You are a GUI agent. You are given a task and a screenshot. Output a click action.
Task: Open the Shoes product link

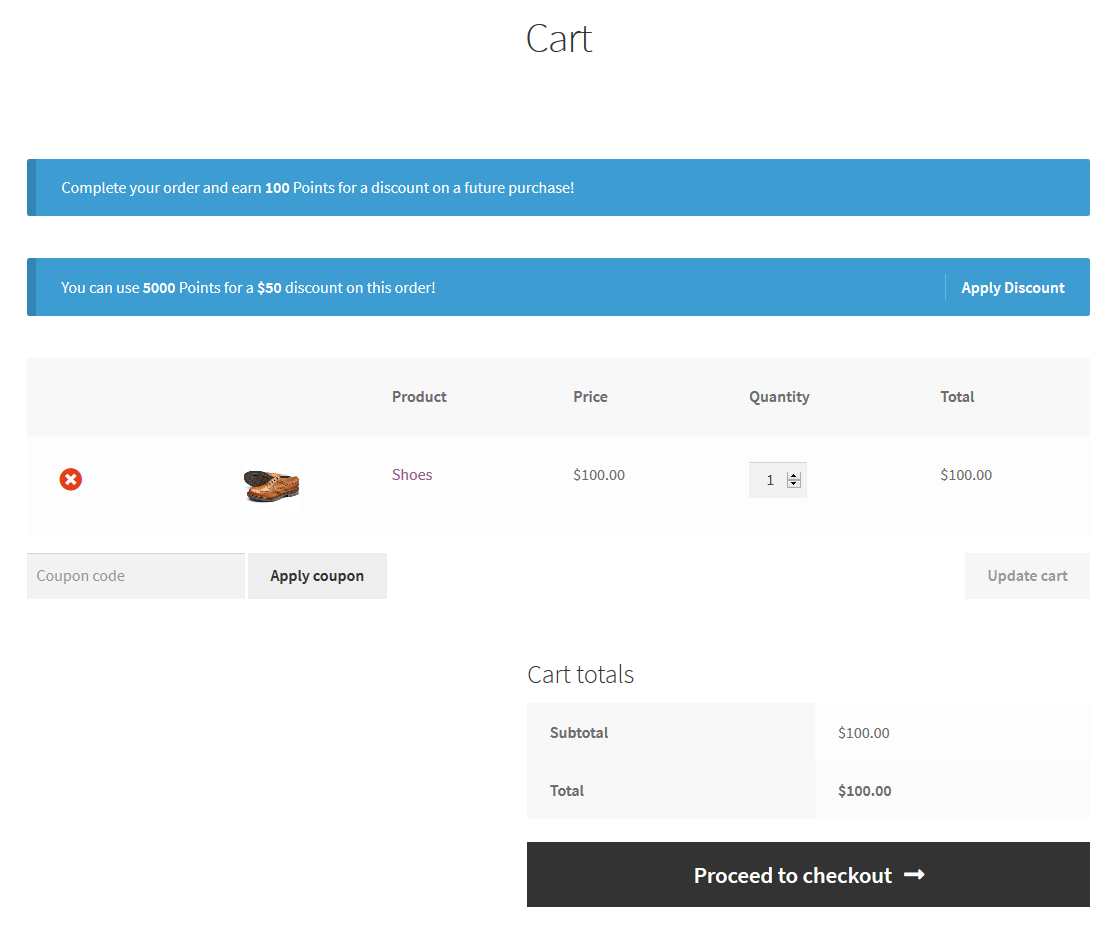412,475
